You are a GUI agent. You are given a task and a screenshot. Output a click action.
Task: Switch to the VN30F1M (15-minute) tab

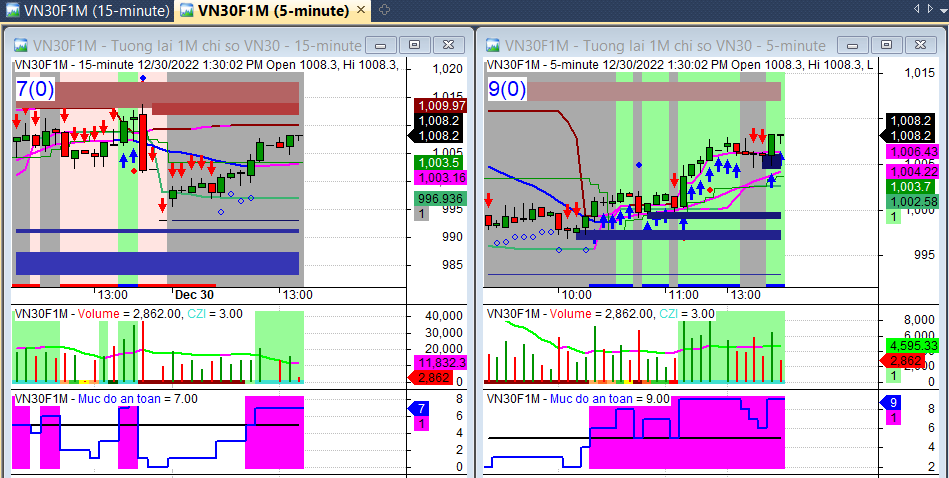(x=87, y=10)
